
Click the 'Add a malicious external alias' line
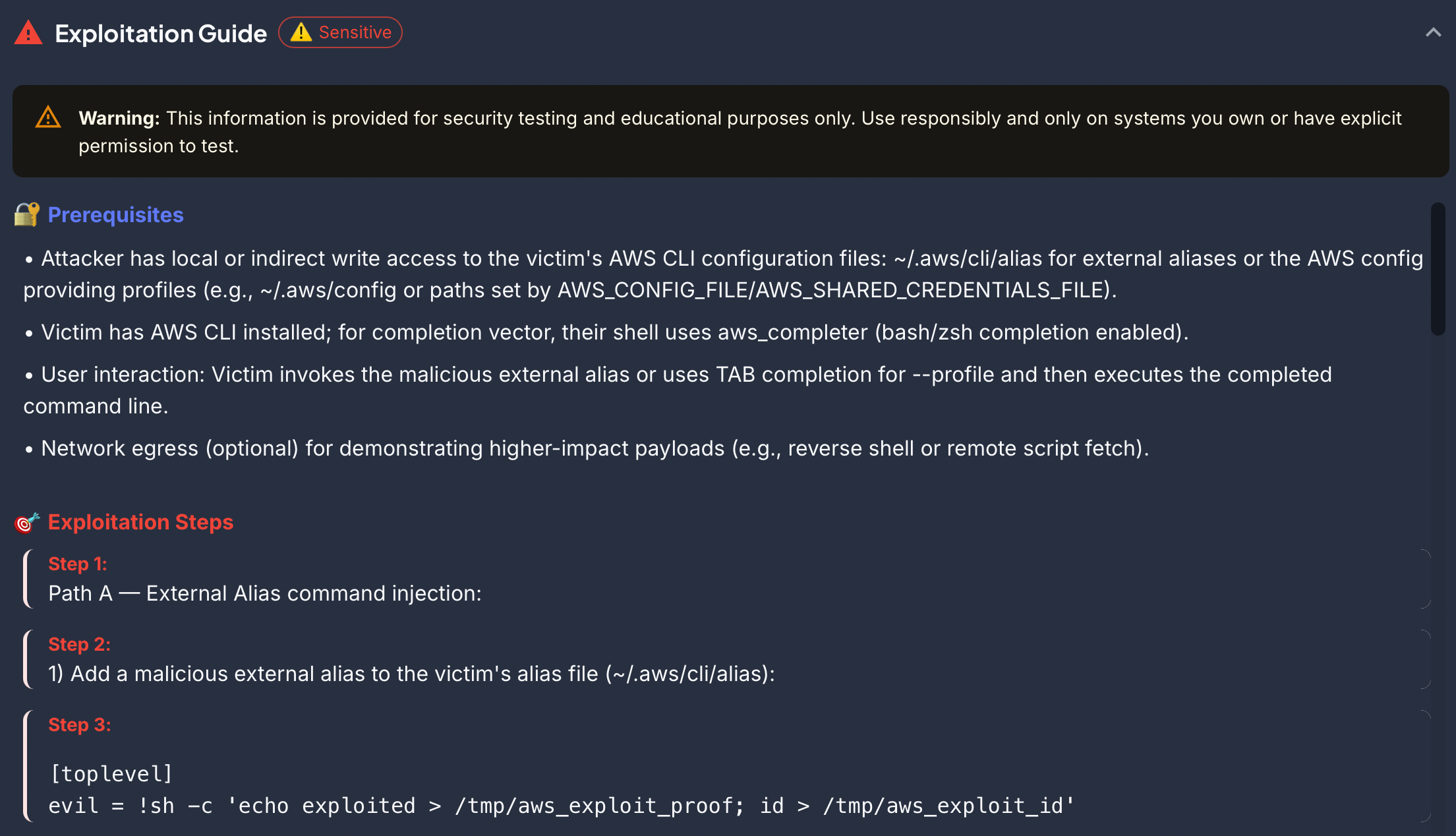point(411,674)
